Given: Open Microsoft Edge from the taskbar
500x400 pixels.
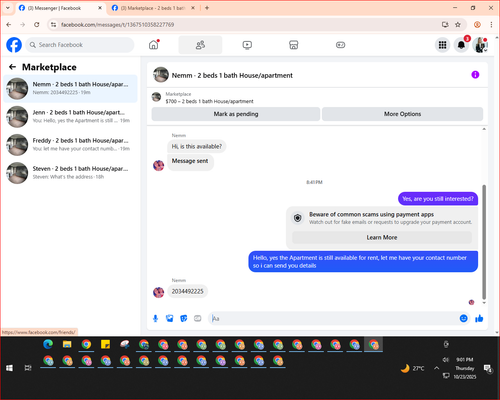Looking at the screenshot, I should pos(48,344).
